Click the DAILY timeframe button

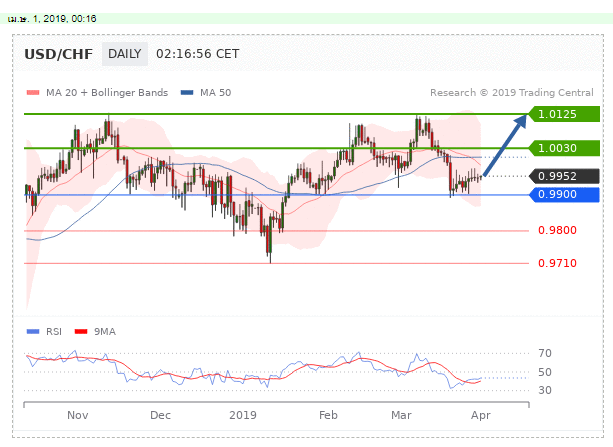pyautogui.click(x=125, y=54)
